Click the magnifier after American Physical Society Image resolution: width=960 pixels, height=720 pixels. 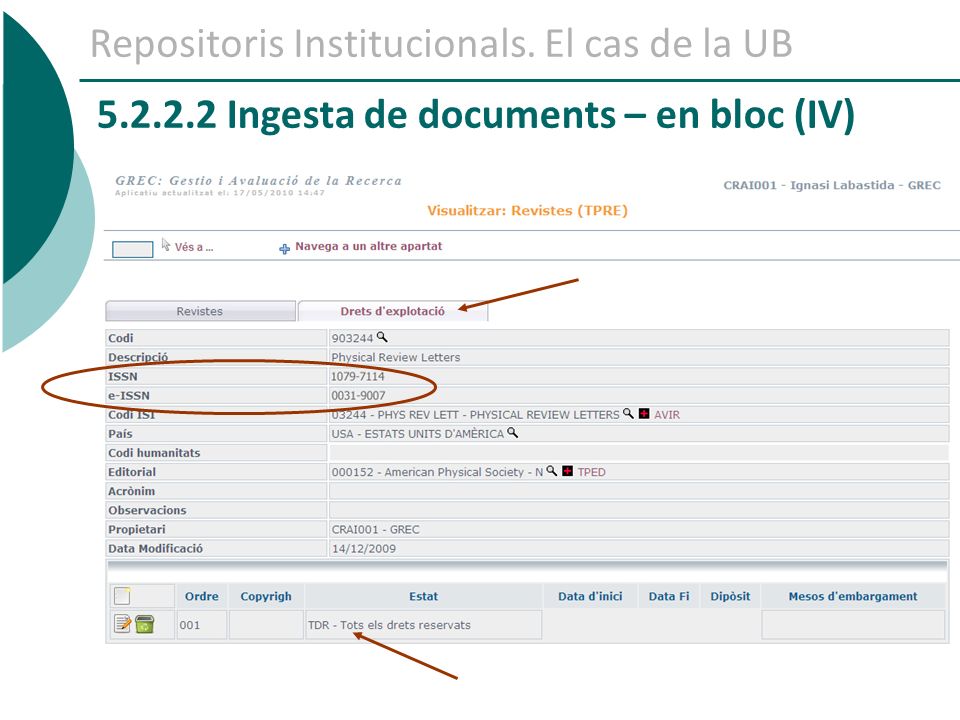[552, 471]
